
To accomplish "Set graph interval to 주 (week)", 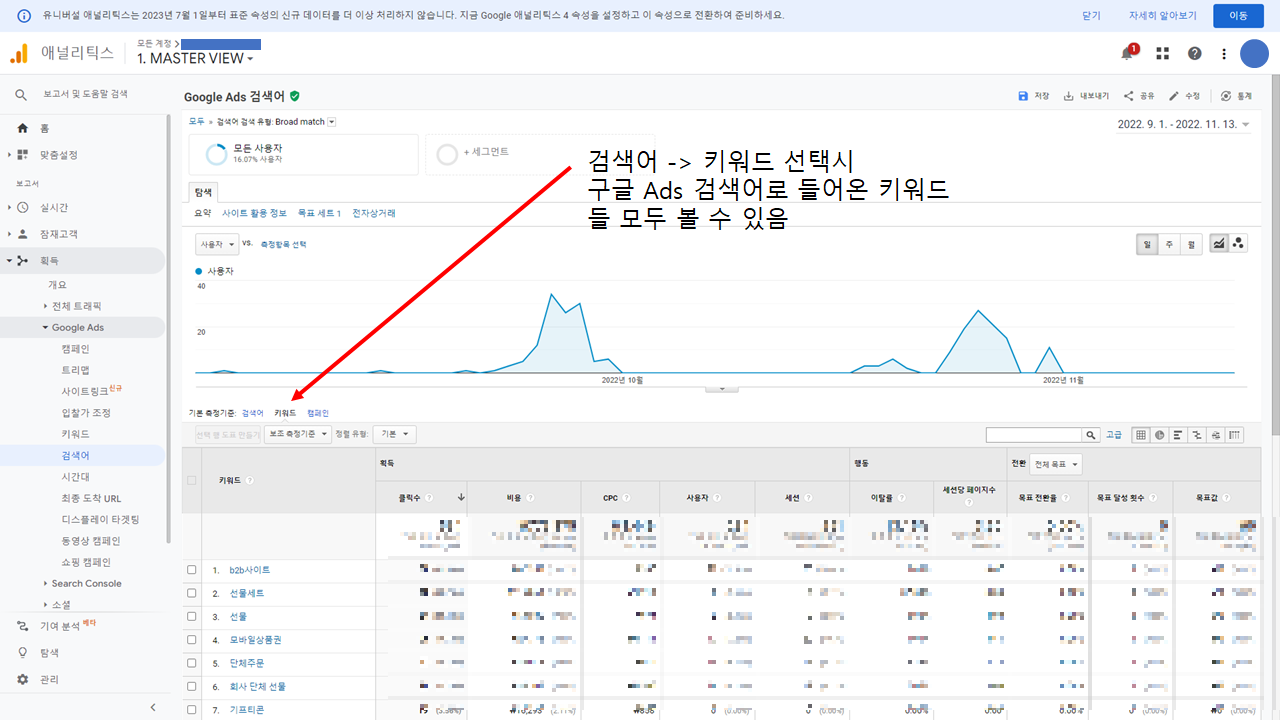I will pyautogui.click(x=1169, y=244).
